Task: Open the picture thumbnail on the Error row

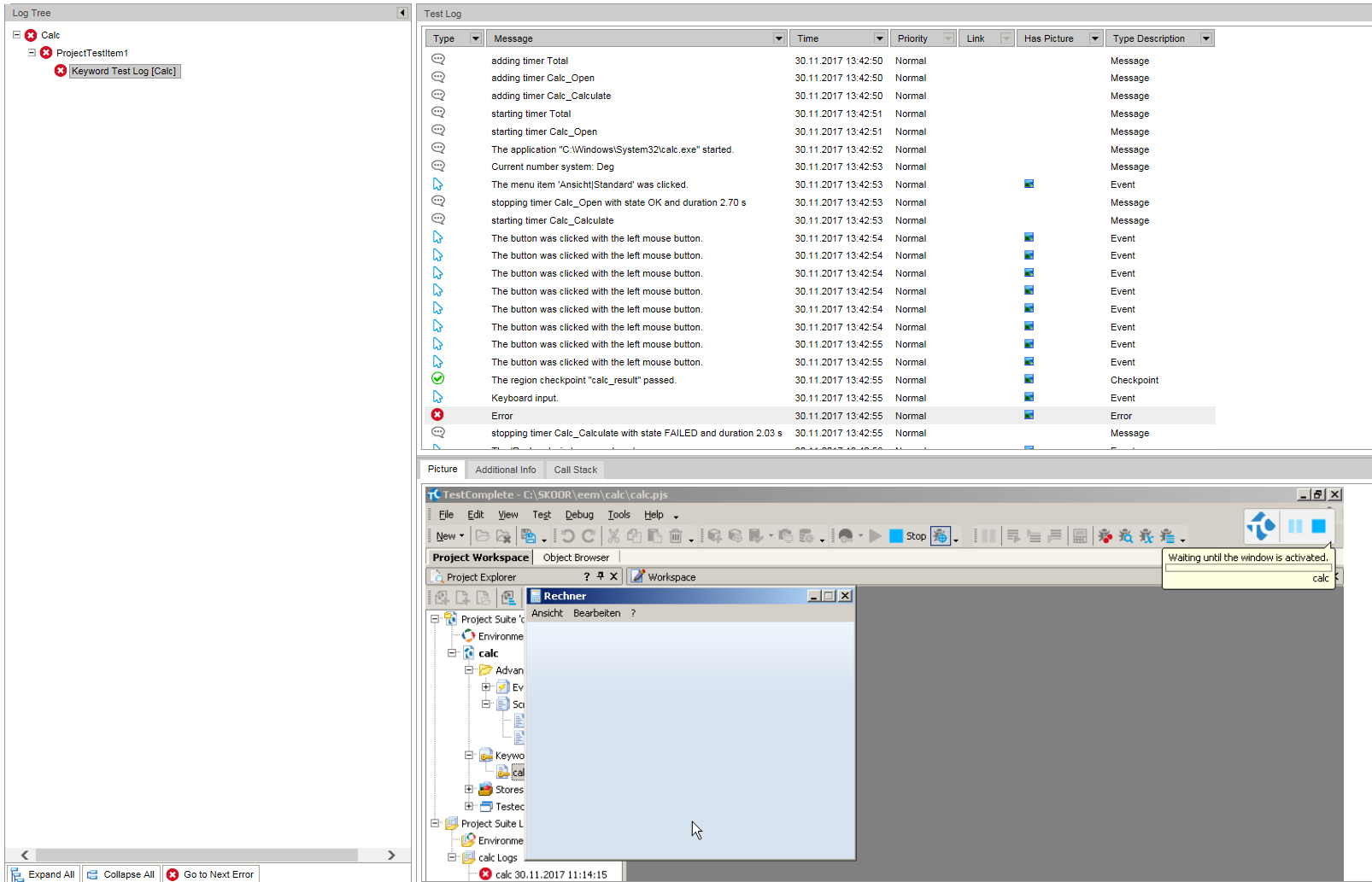Action: click(1029, 415)
